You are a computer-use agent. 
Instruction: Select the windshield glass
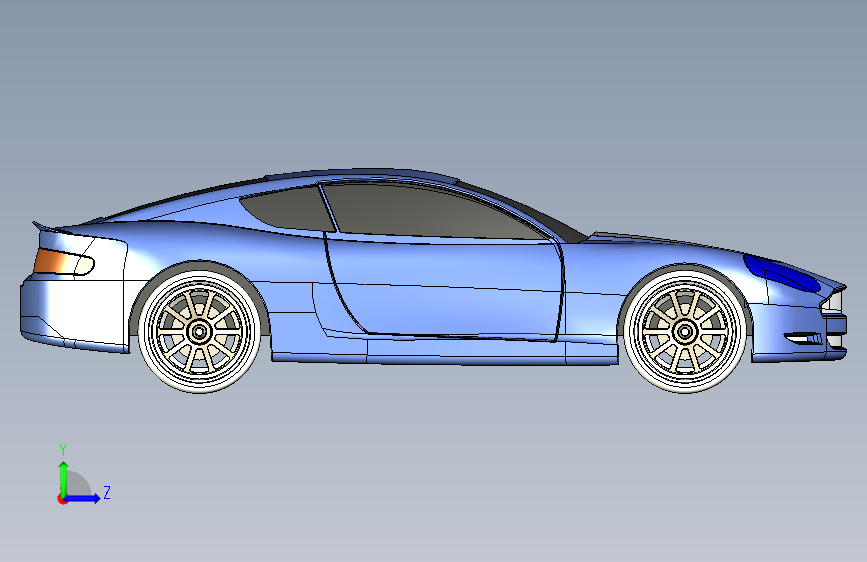(x=525, y=213)
